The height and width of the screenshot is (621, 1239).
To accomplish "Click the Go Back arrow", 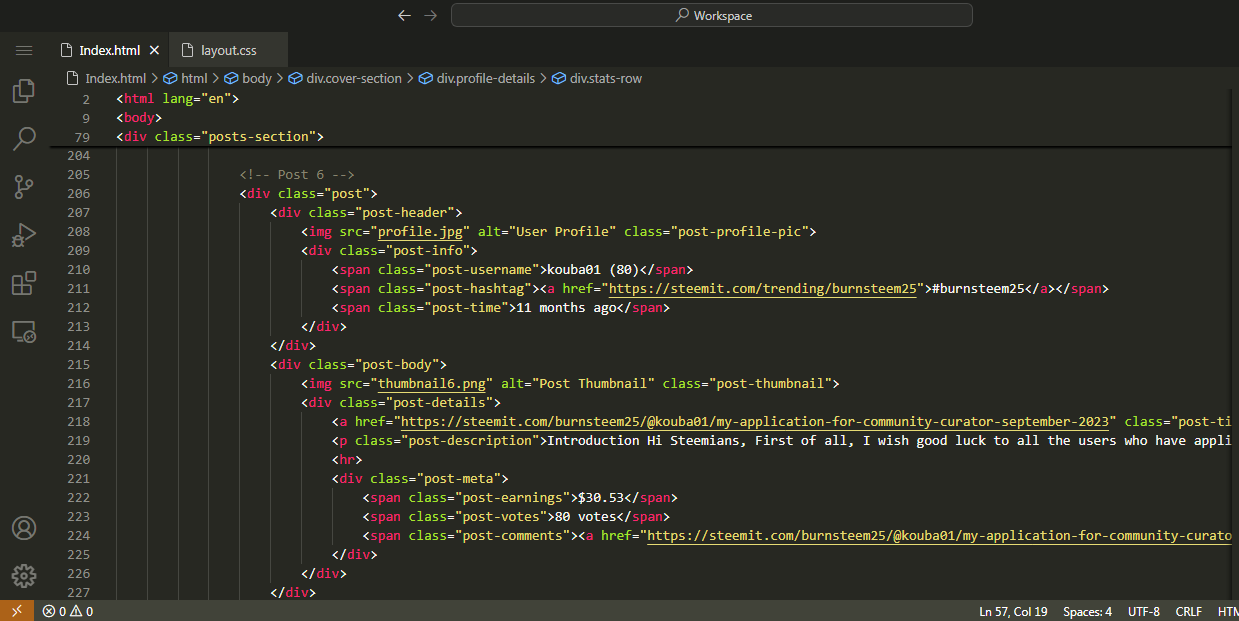I will (x=404, y=15).
